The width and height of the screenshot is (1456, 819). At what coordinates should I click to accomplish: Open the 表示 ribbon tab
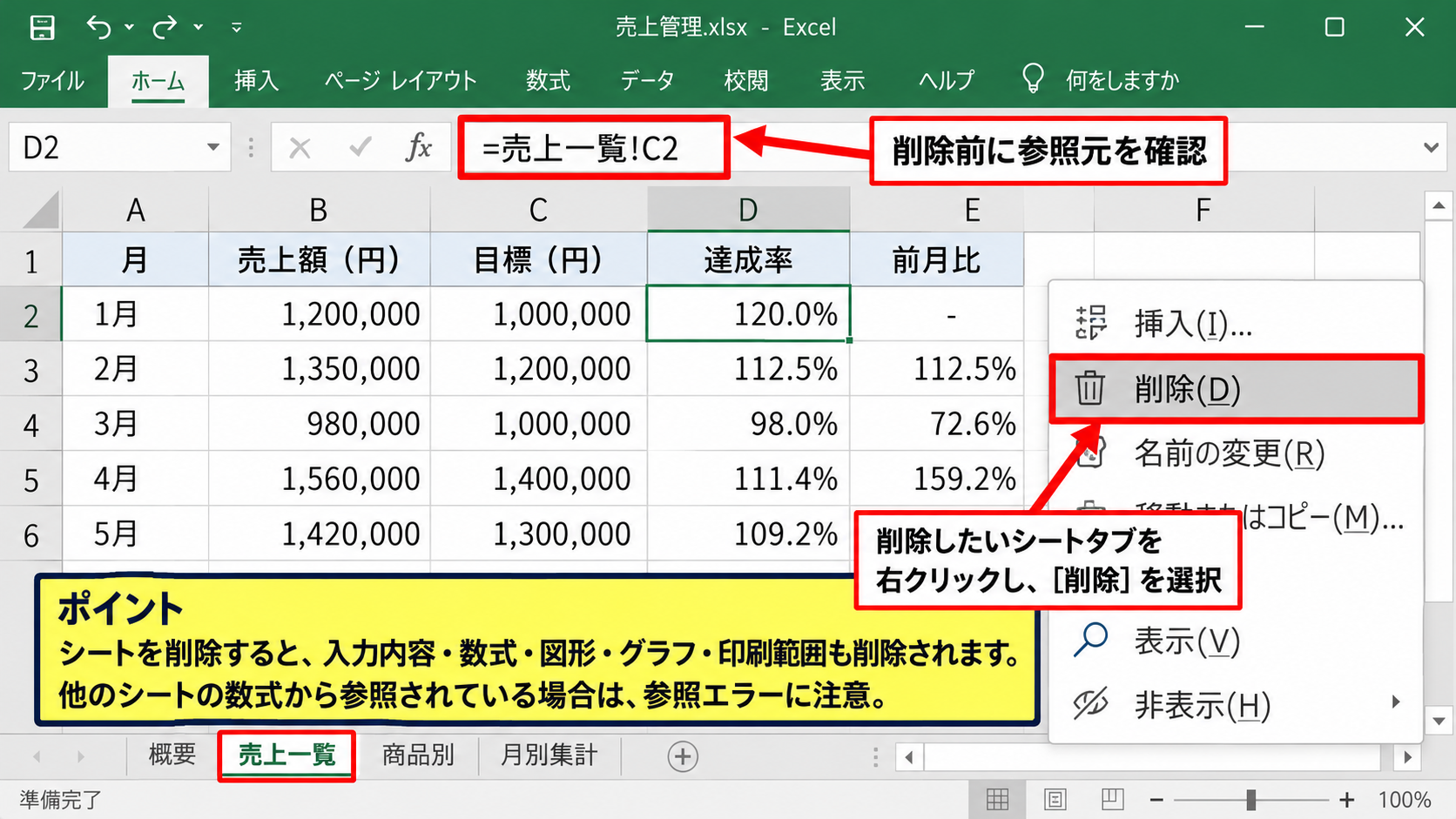point(842,81)
